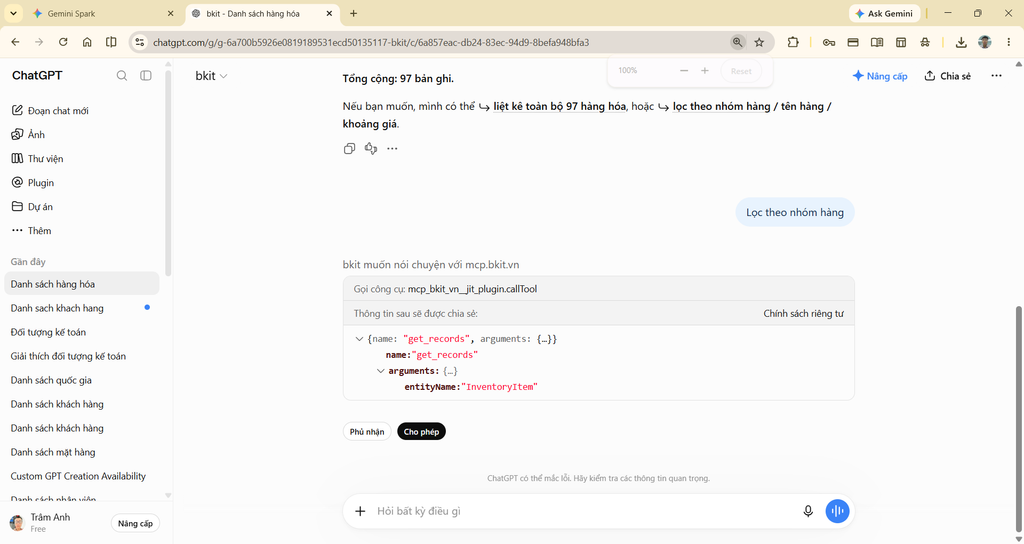
Task: Reload the page in browser toolbar
Action: pos(63,42)
